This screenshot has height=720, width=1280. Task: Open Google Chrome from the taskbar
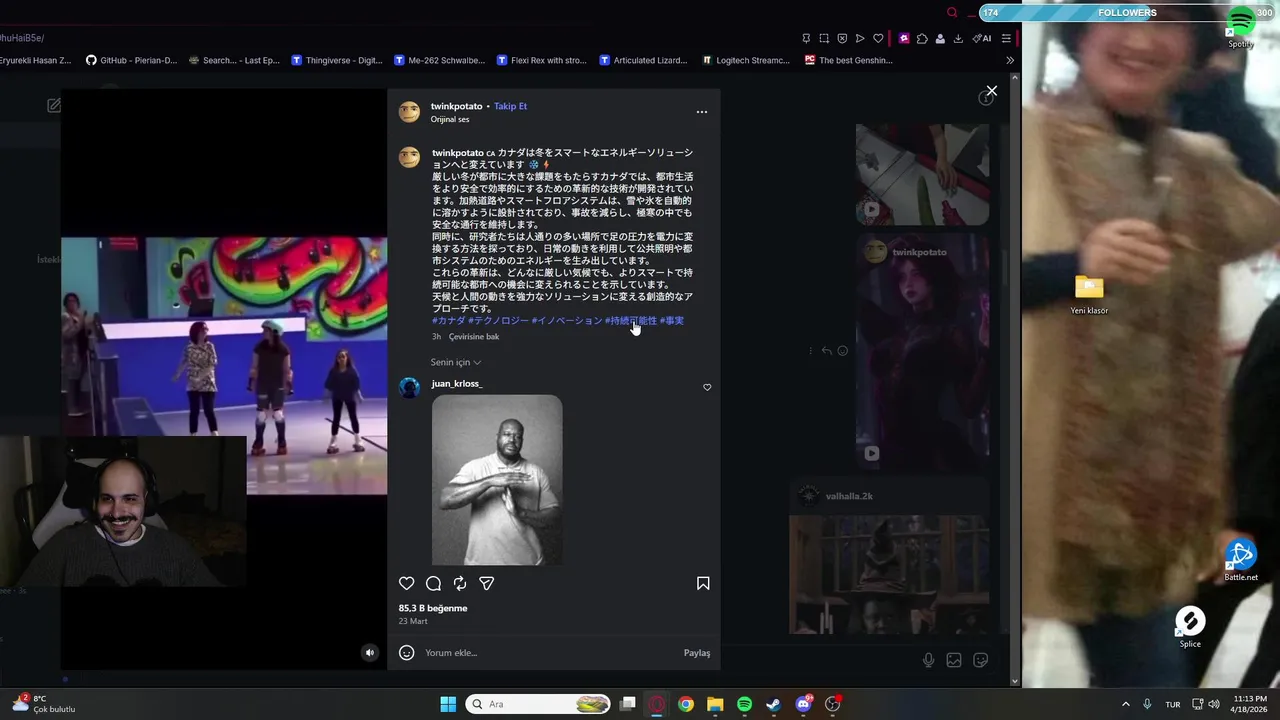685,704
